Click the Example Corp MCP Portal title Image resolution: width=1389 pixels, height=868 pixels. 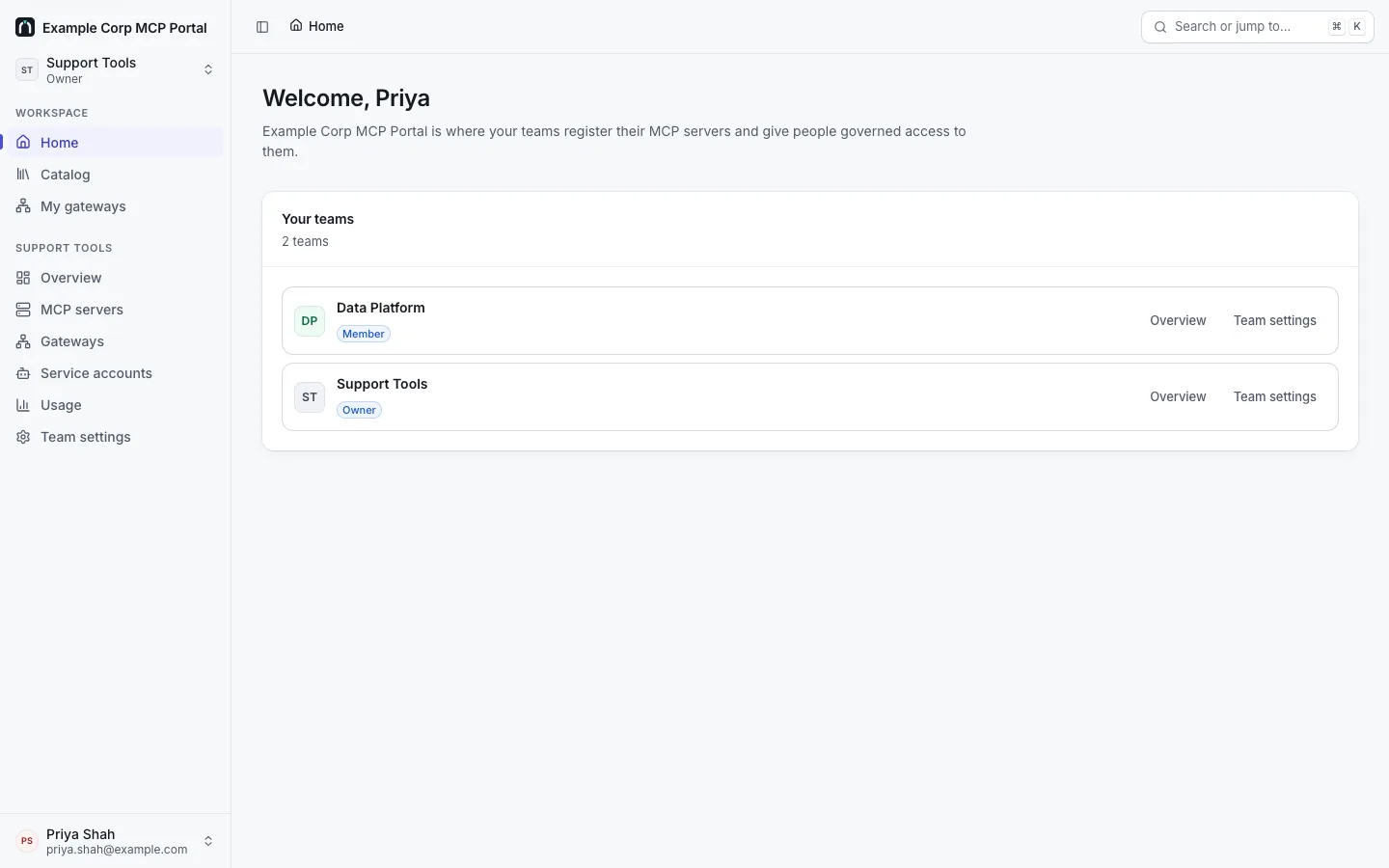pyautogui.click(x=124, y=28)
